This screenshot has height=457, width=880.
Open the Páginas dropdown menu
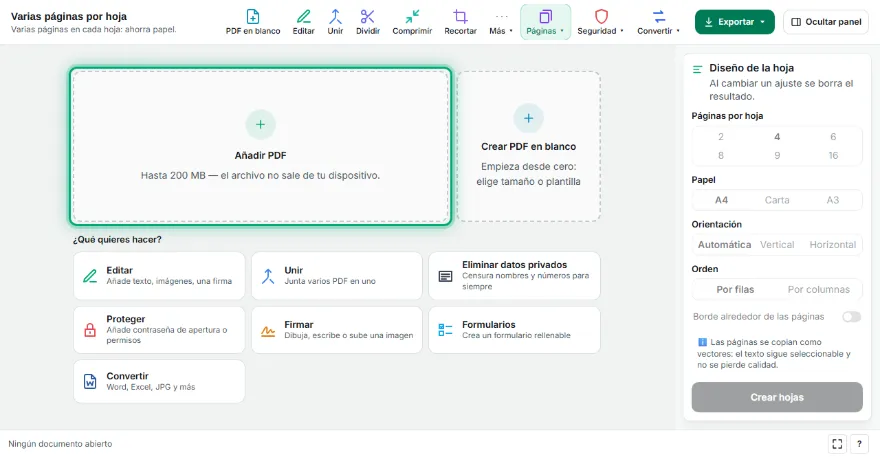tap(545, 22)
